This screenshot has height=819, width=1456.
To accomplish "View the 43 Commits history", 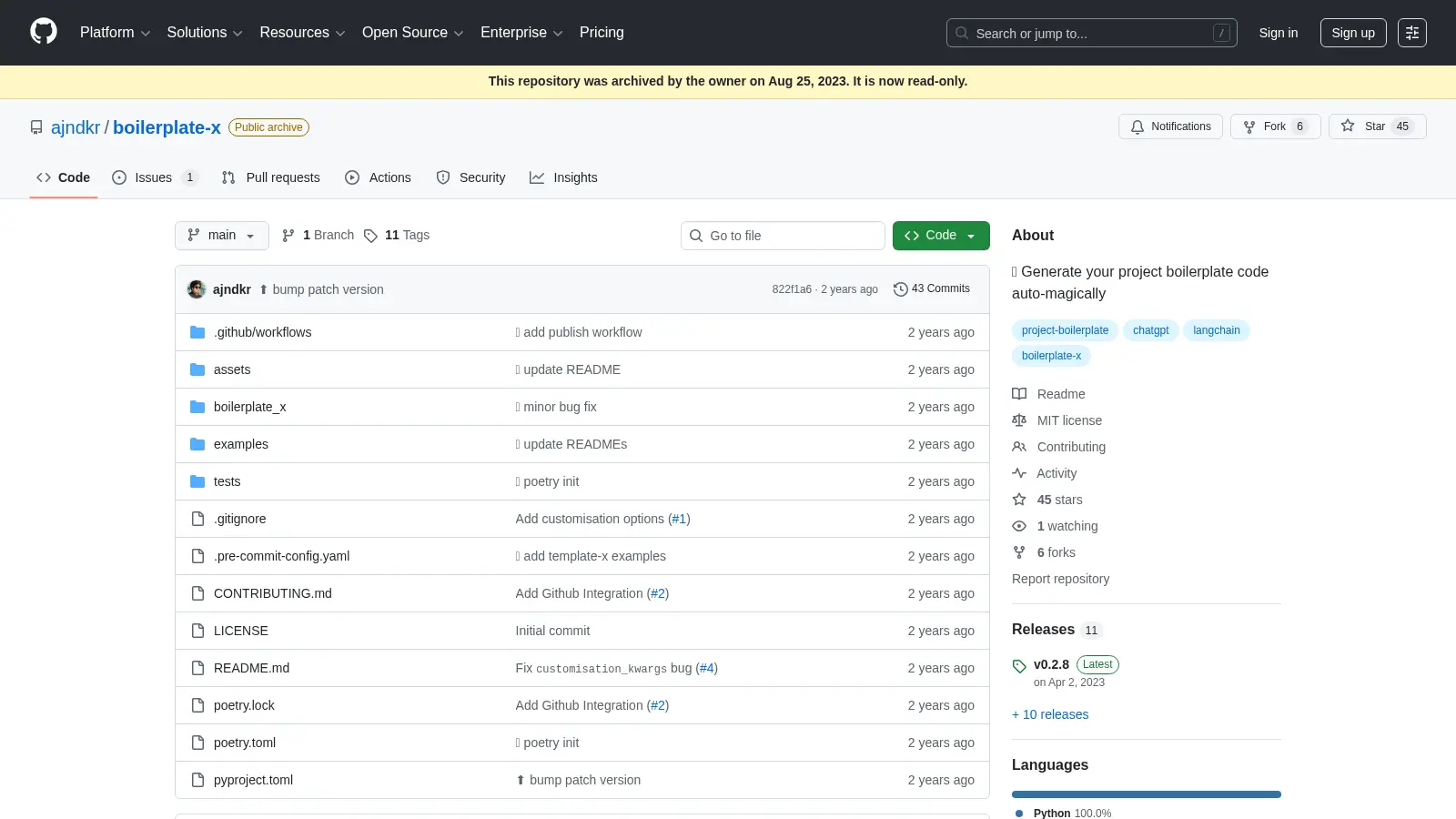I will pos(932,288).
